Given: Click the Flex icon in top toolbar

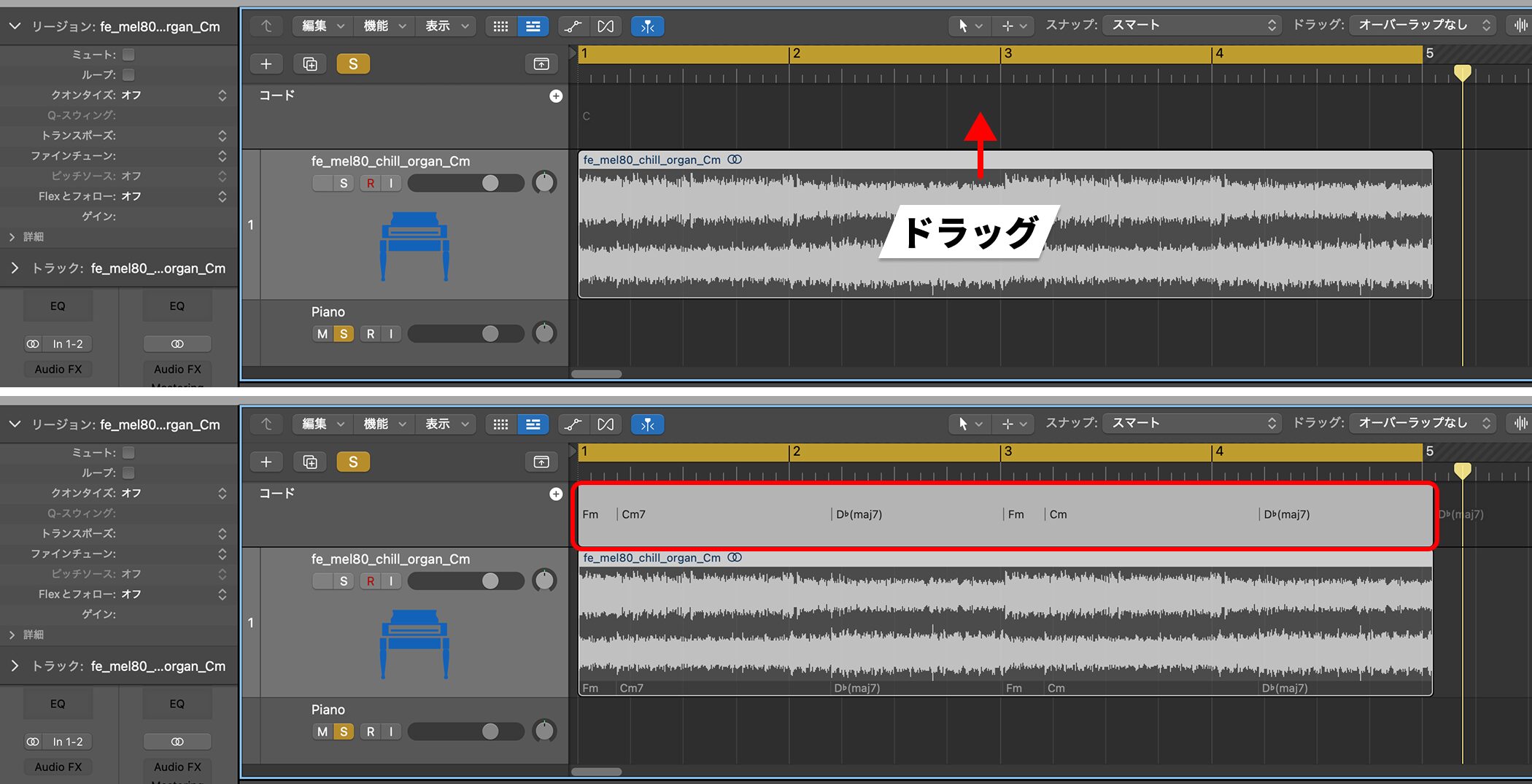Looking at the screenshot, I should (x=606, y=26).
